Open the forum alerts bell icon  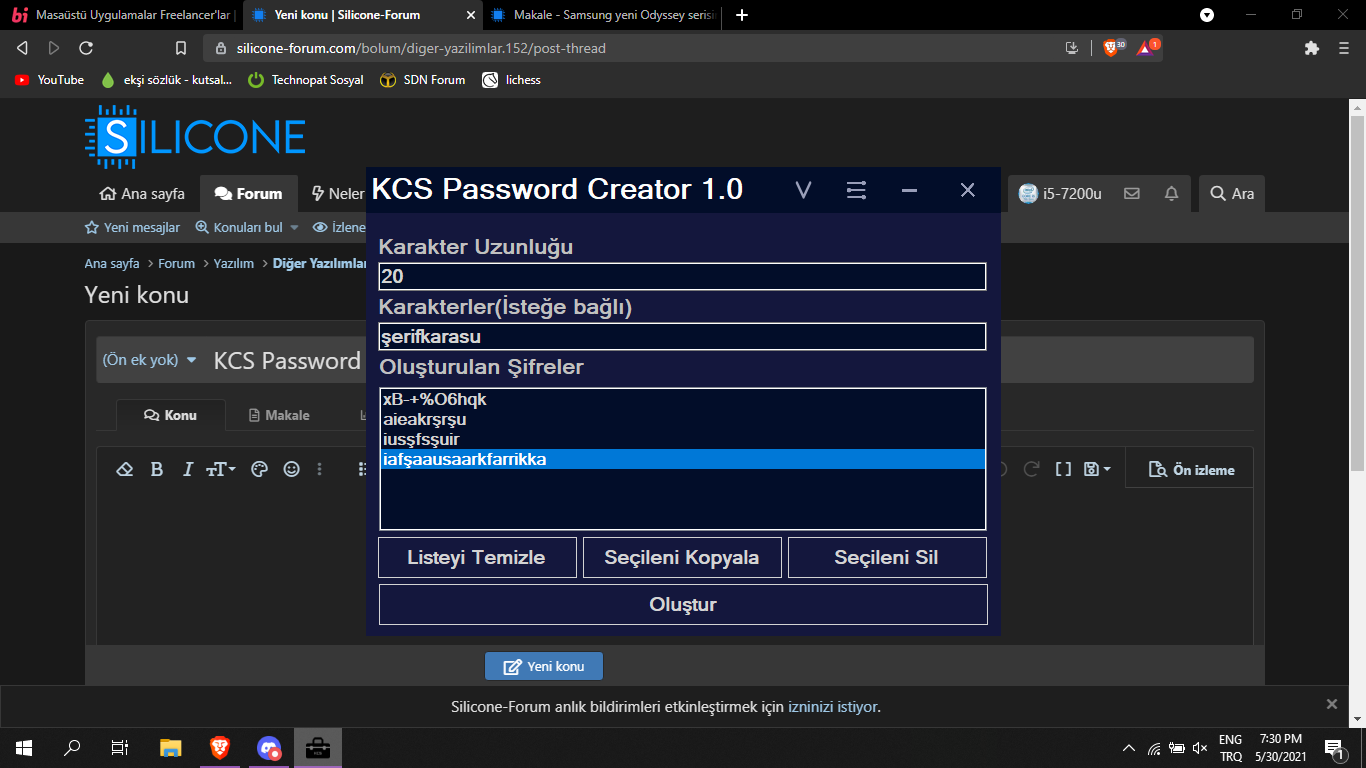(1172, 194)
